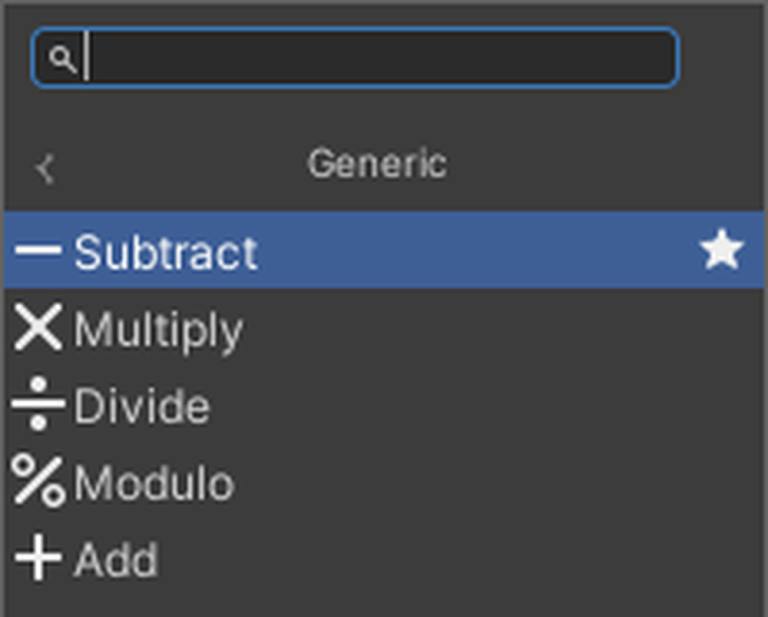Click the Modulo text label
Image resolution: width=768 pixels, height=617 pixels.
click(154, 484)
